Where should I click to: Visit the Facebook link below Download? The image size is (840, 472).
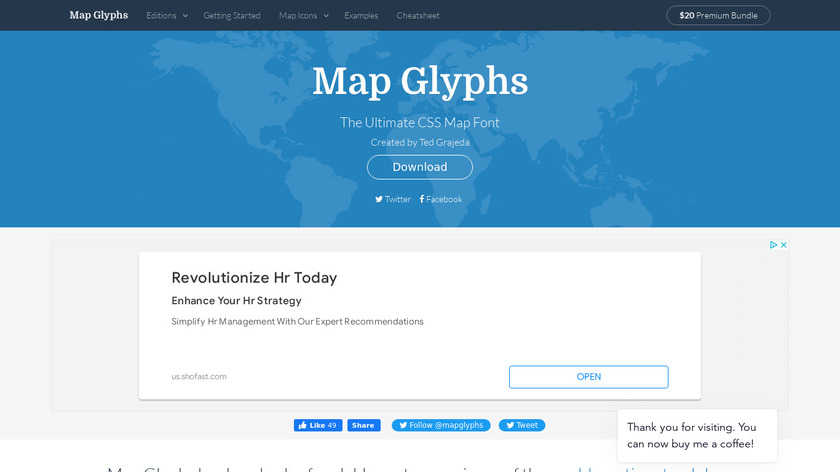[440, 199]
